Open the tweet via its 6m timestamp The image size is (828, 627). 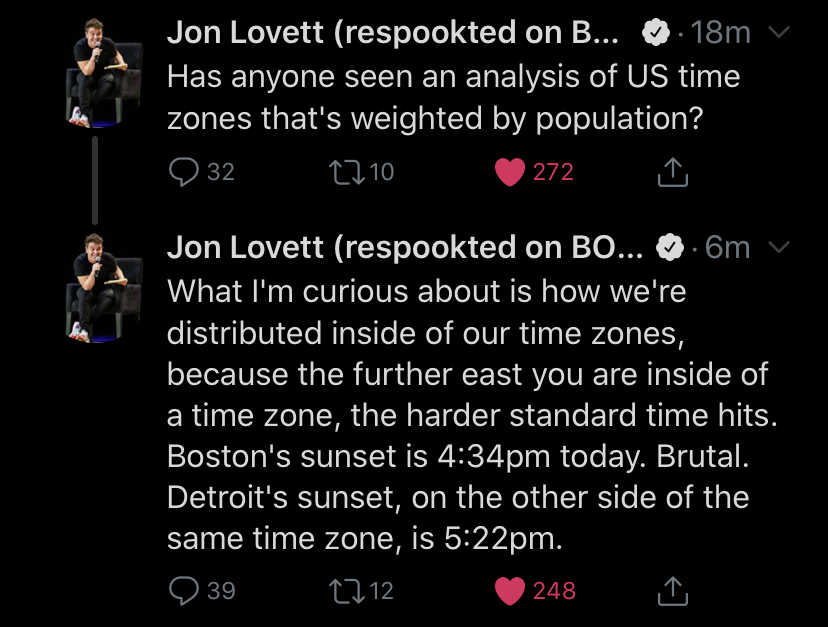(727, 247)
